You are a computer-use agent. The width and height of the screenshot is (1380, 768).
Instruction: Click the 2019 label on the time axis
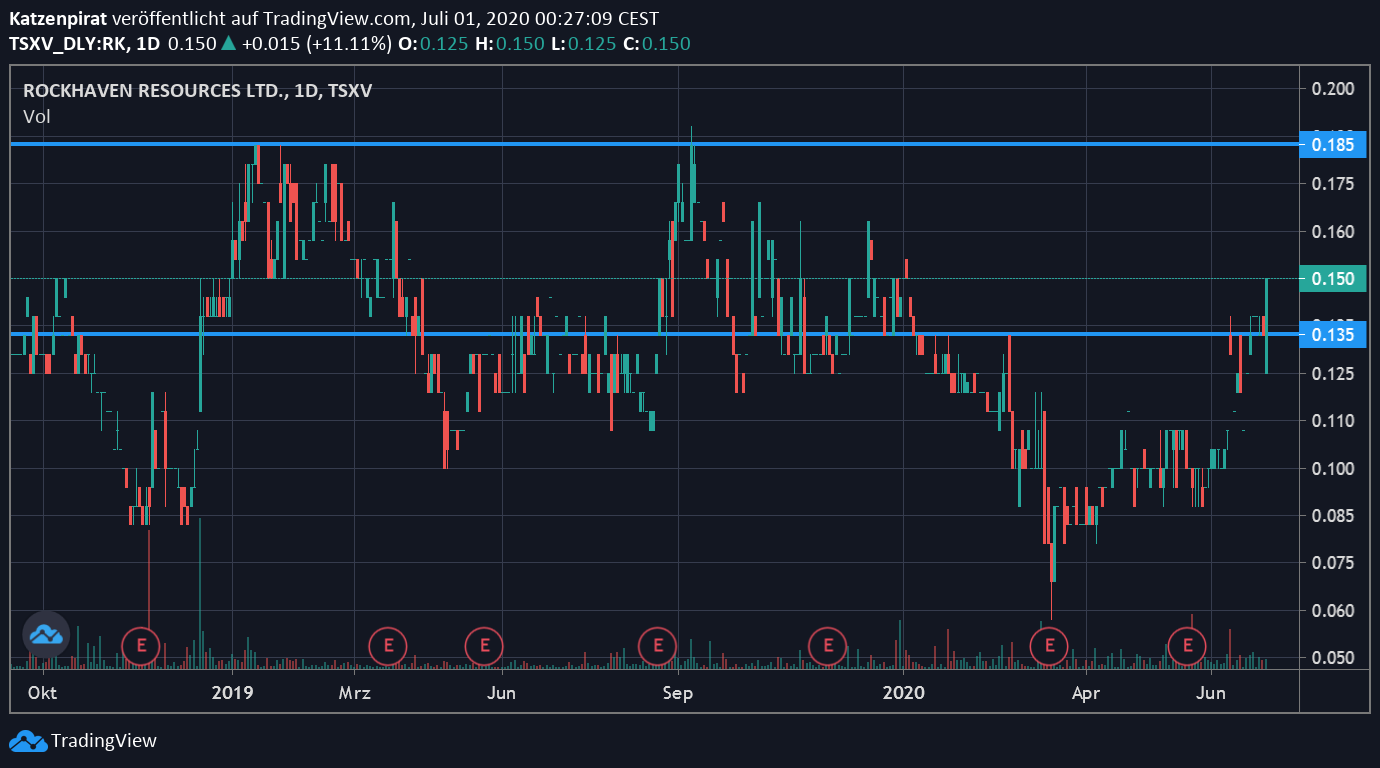click(x=232, y=693)
